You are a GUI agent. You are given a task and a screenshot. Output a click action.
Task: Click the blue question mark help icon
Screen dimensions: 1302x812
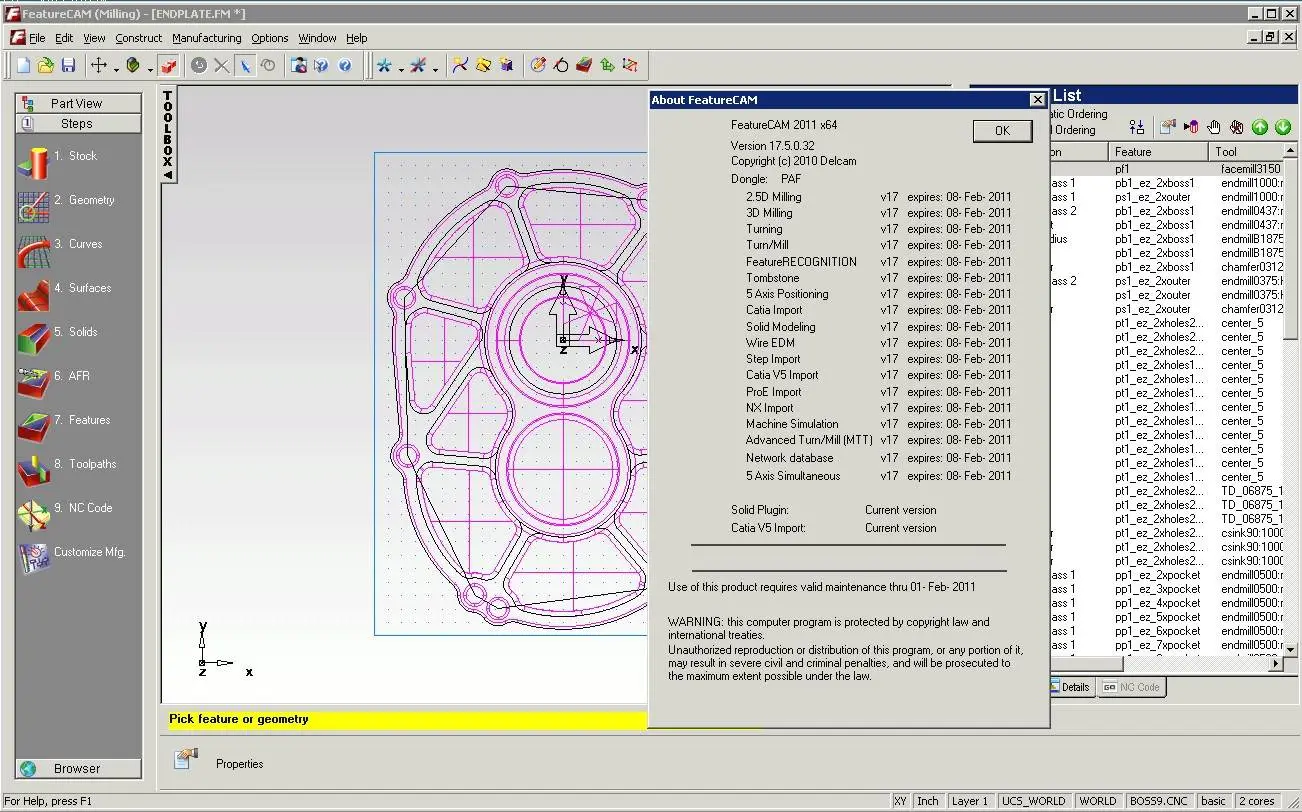345,66
